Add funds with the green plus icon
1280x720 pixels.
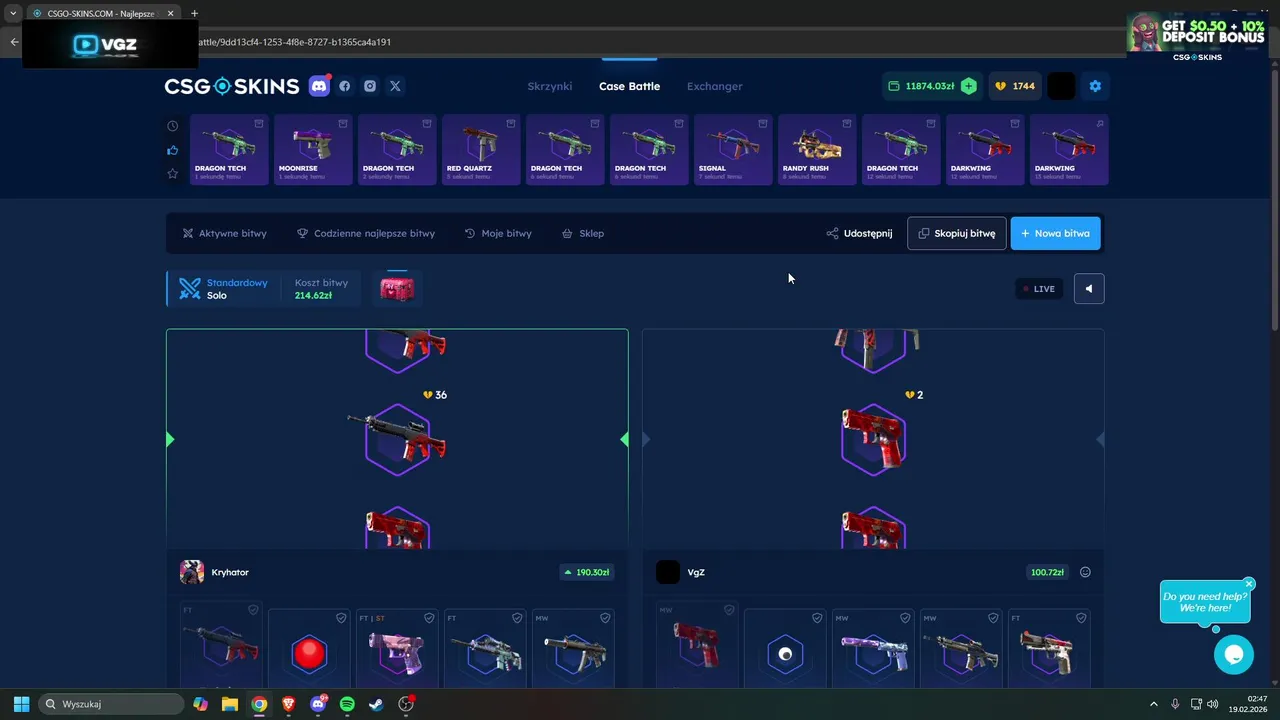point(968,86)
